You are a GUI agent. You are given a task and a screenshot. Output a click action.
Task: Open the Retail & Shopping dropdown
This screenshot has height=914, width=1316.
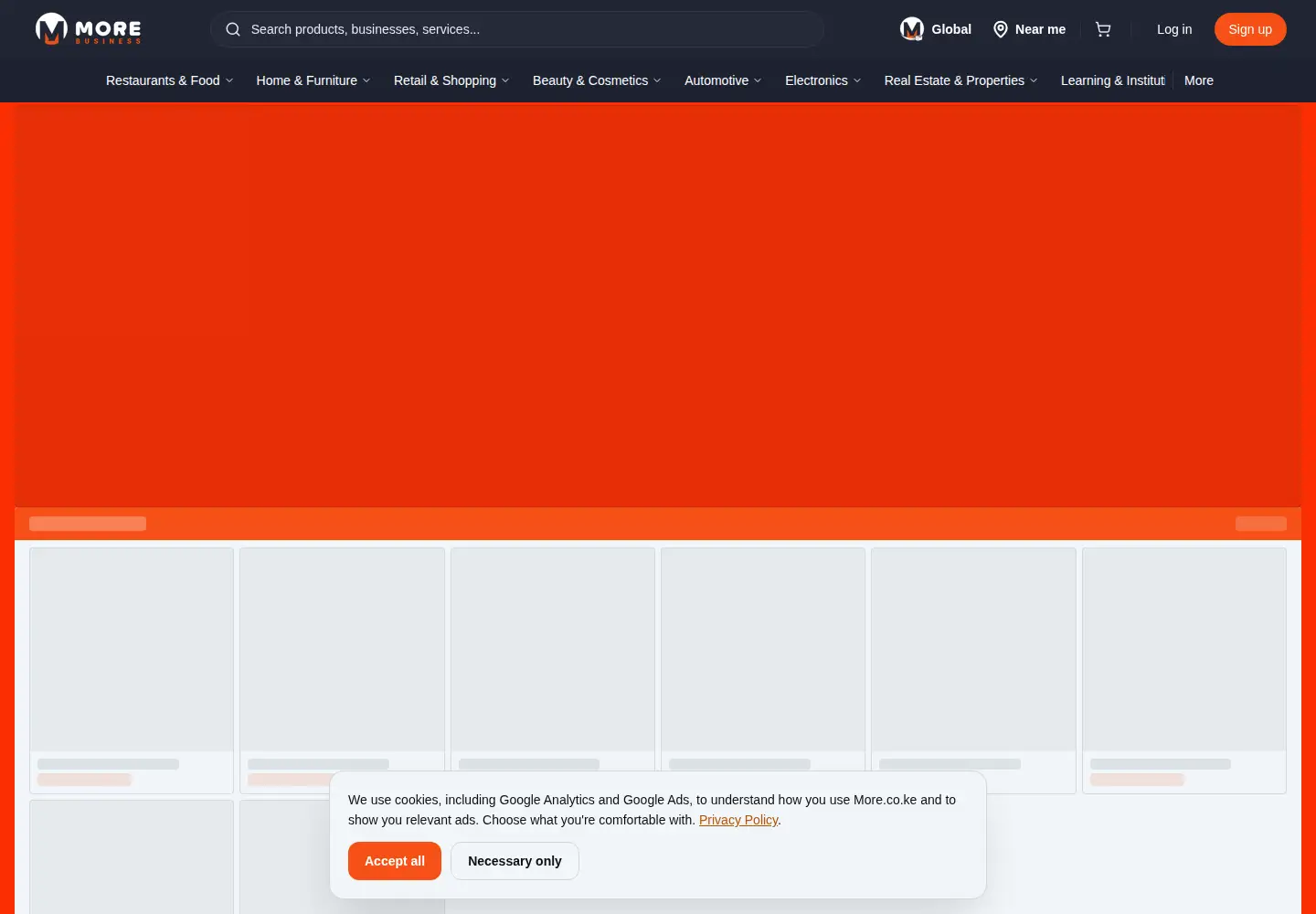(451, 80)
